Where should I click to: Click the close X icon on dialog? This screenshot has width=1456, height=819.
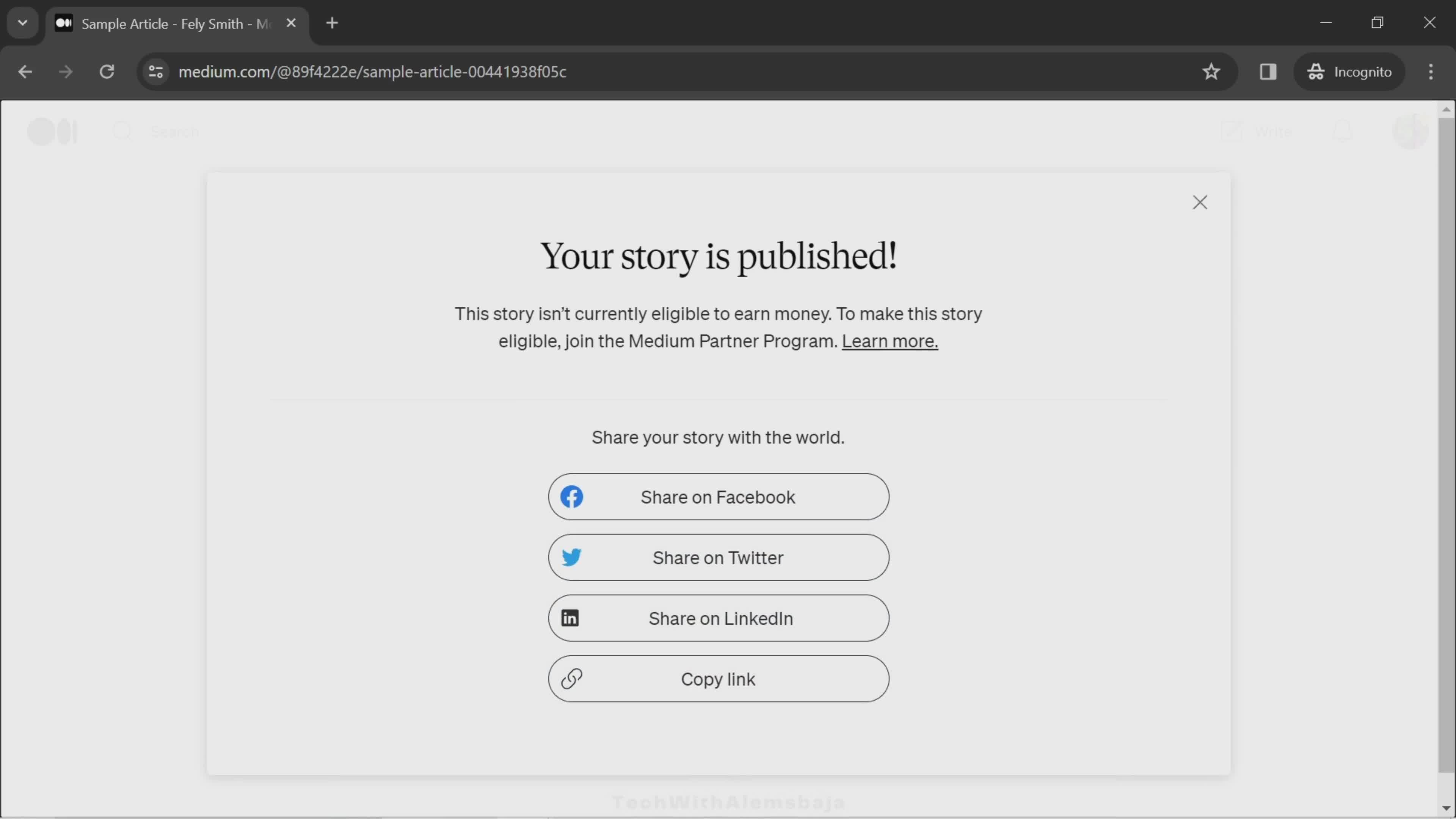tap(1200, 202)
